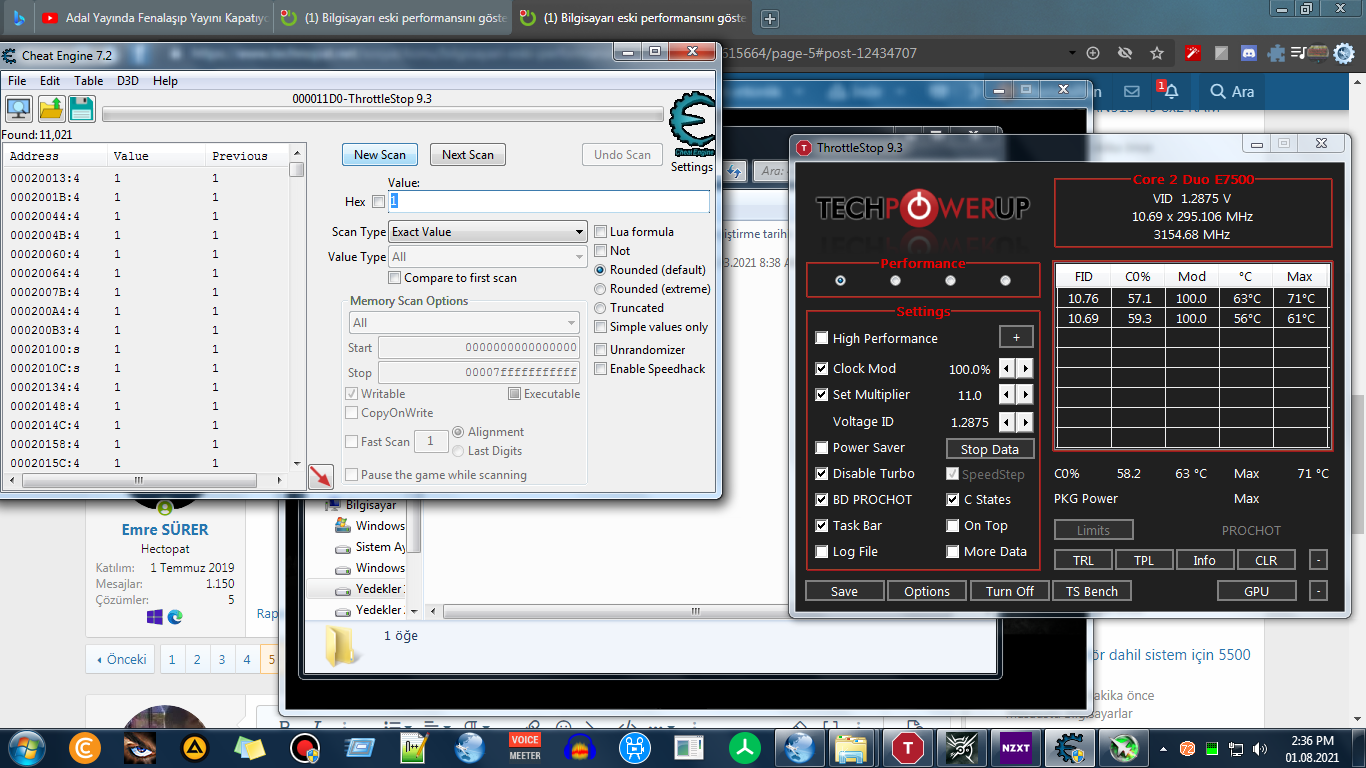This screenshot has height=768, width=1366.
Task: Open the Value Type dropdown
Action: [x=487, y=257]
